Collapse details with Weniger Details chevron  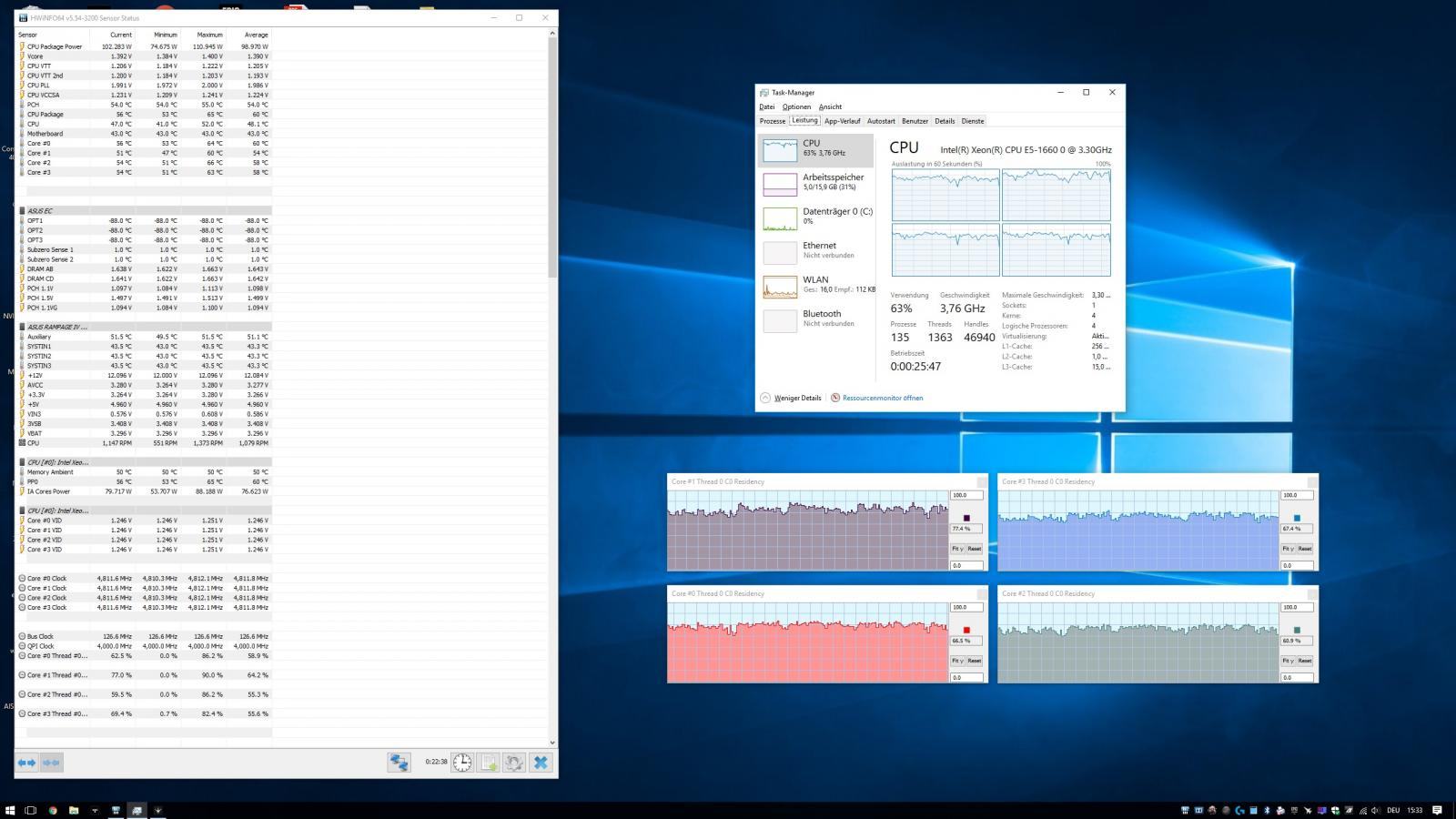(765, 398)
